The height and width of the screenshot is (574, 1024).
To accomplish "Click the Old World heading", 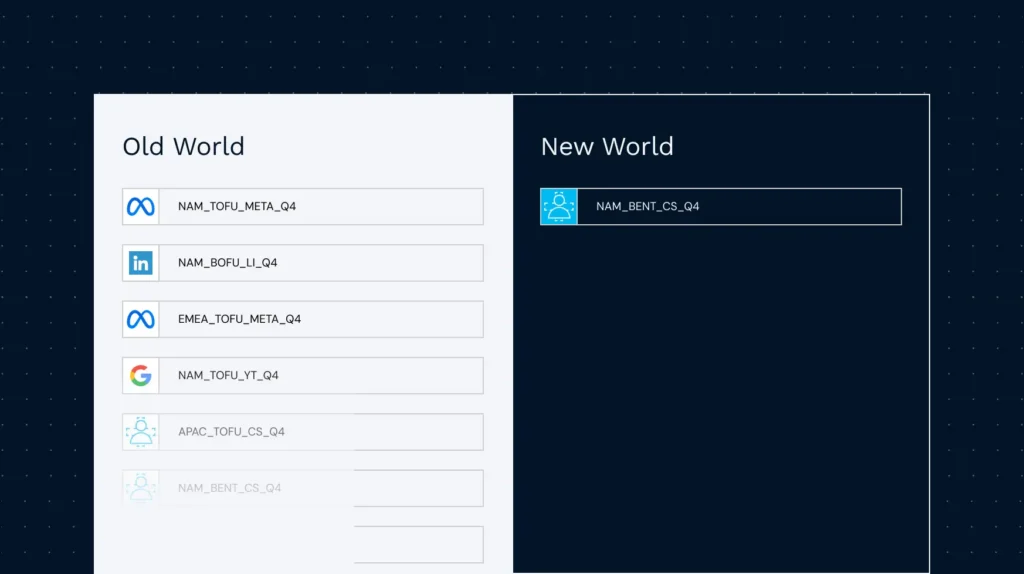I will coord(183,146).
